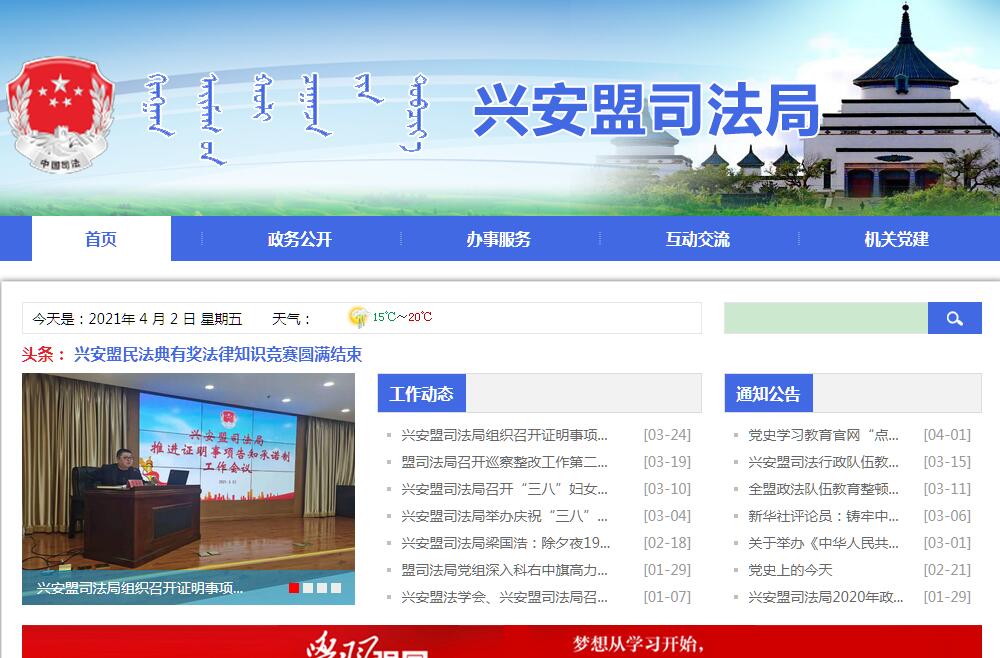This screenshot has height=658, width=1000.
Task: Open the 通知公告 section header
Action: click(x=768, y=393)
